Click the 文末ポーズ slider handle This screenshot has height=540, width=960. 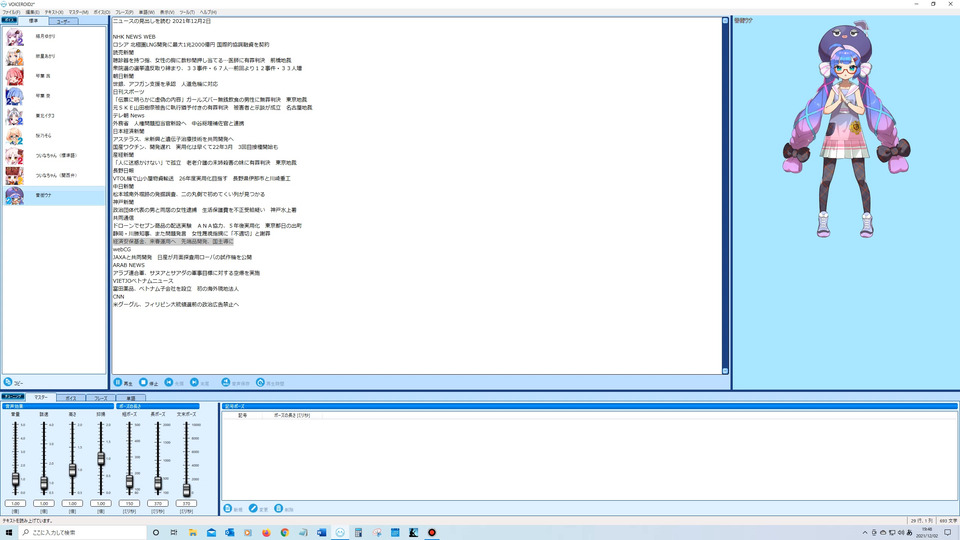click(186, 490)
